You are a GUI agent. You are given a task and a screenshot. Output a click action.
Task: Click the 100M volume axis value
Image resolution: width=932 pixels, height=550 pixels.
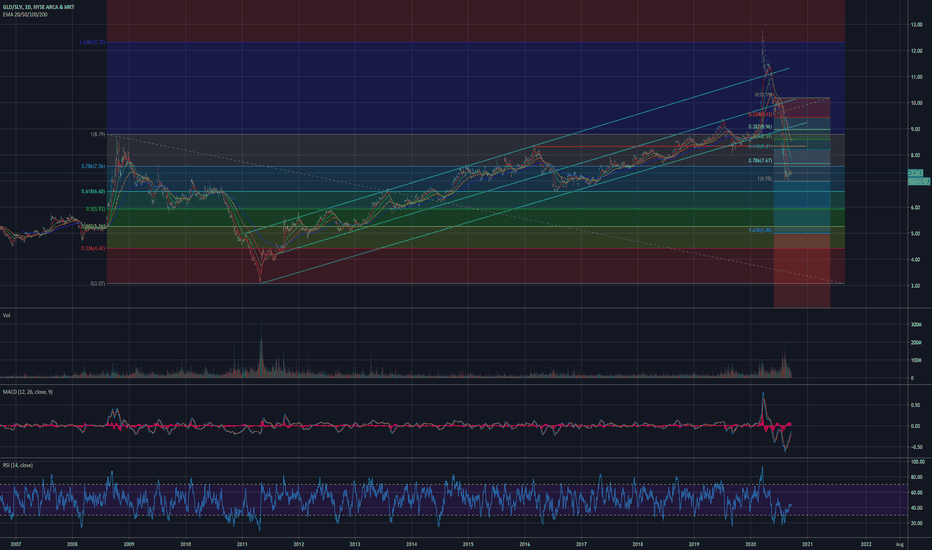(916, 360)
